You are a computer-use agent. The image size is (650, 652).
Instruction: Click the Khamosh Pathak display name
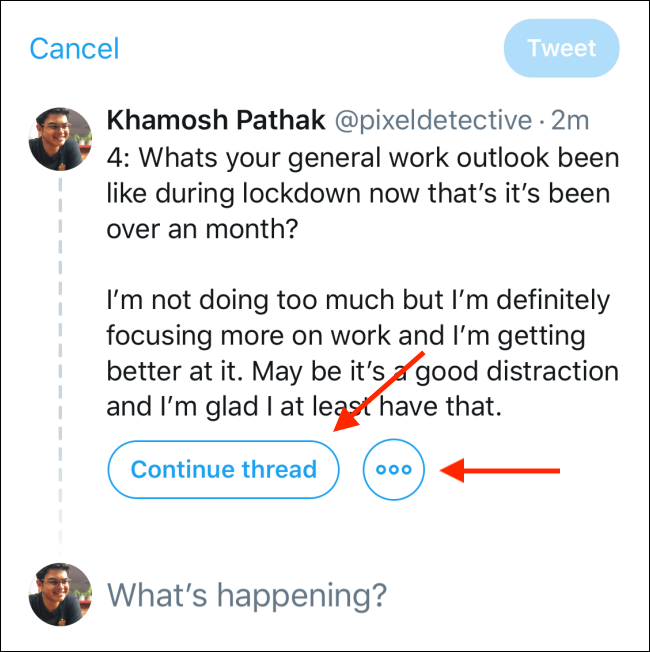[216, 122]
